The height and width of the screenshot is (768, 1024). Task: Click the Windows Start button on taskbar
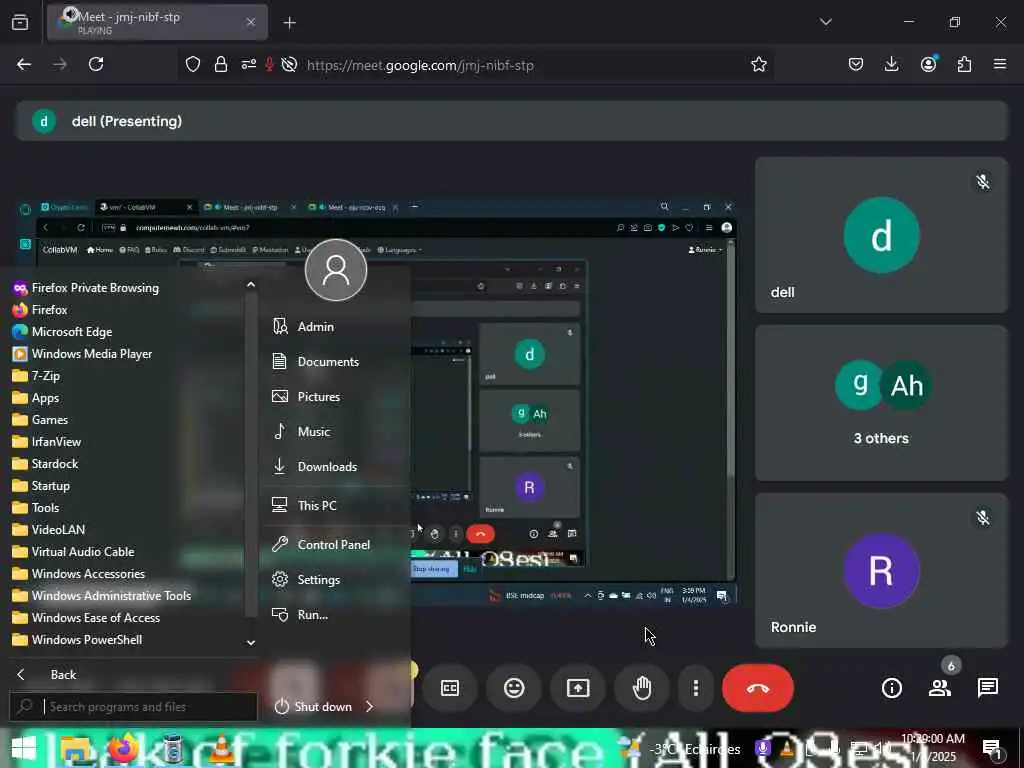pos(24,748)
